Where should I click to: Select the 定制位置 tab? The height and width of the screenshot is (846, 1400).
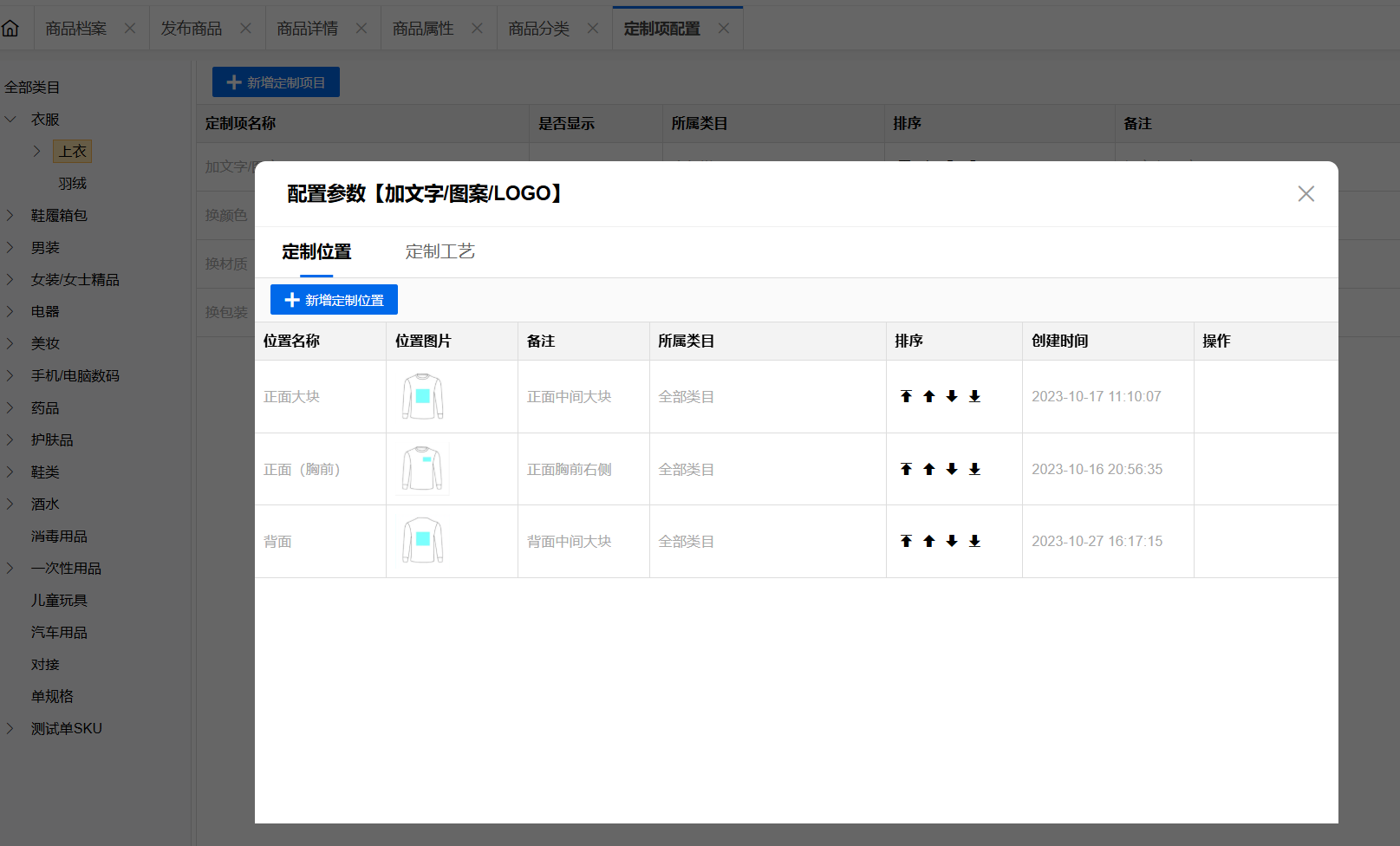click(316, 251)
